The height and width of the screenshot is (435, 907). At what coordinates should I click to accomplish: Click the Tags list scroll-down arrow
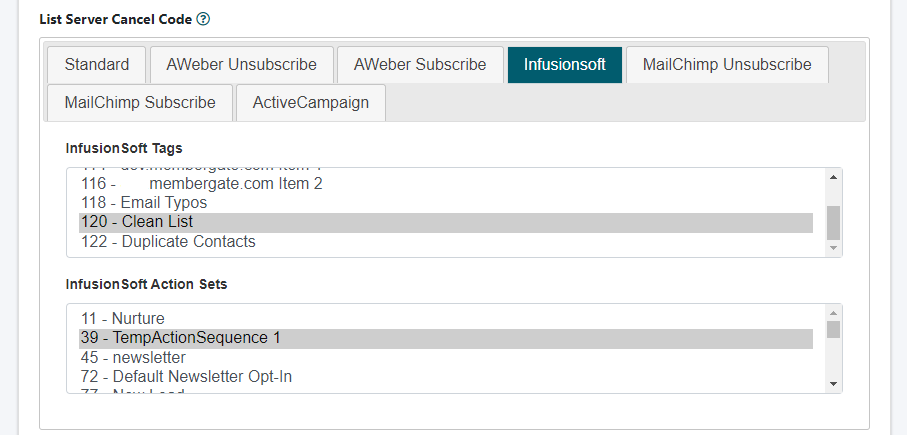[834, 248]
